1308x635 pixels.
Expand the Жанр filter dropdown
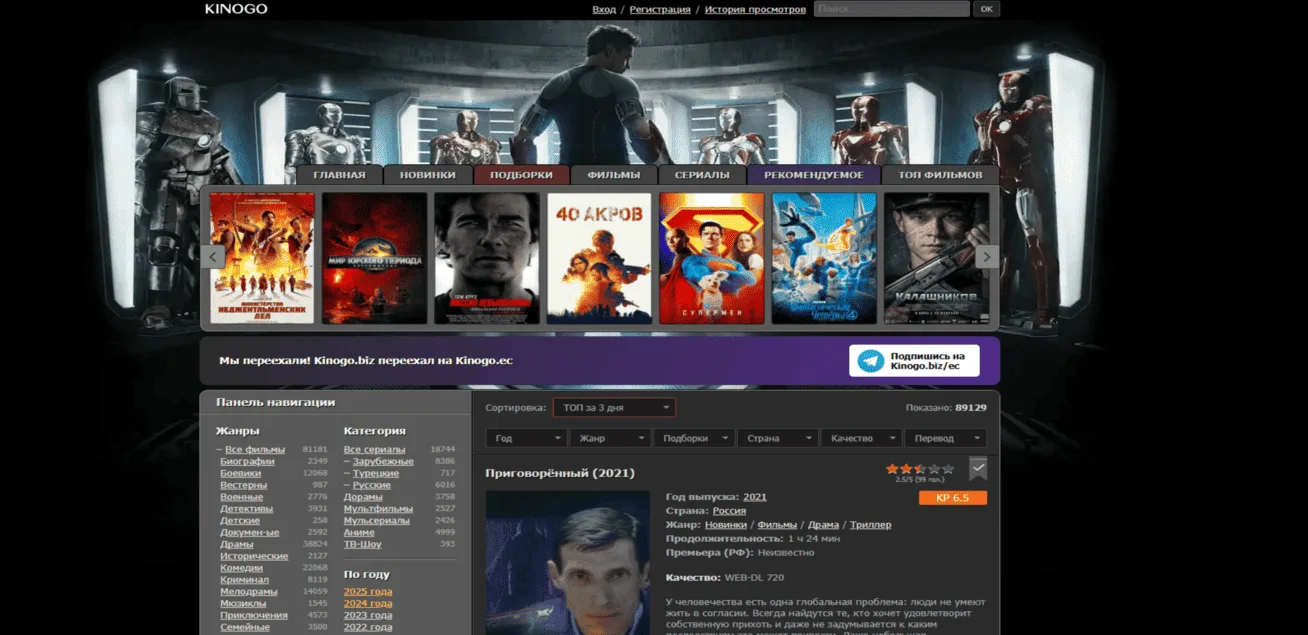click(611, 438)
